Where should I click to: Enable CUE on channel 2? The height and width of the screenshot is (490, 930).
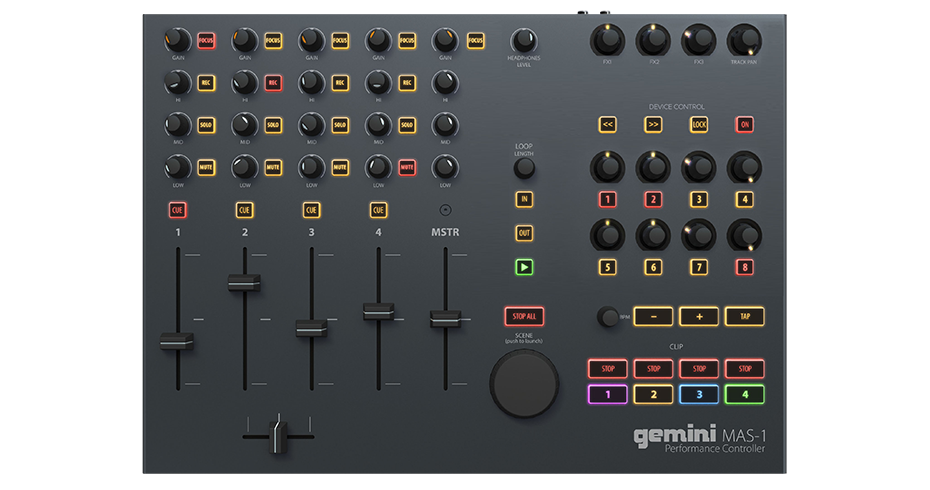coord(244,210)
